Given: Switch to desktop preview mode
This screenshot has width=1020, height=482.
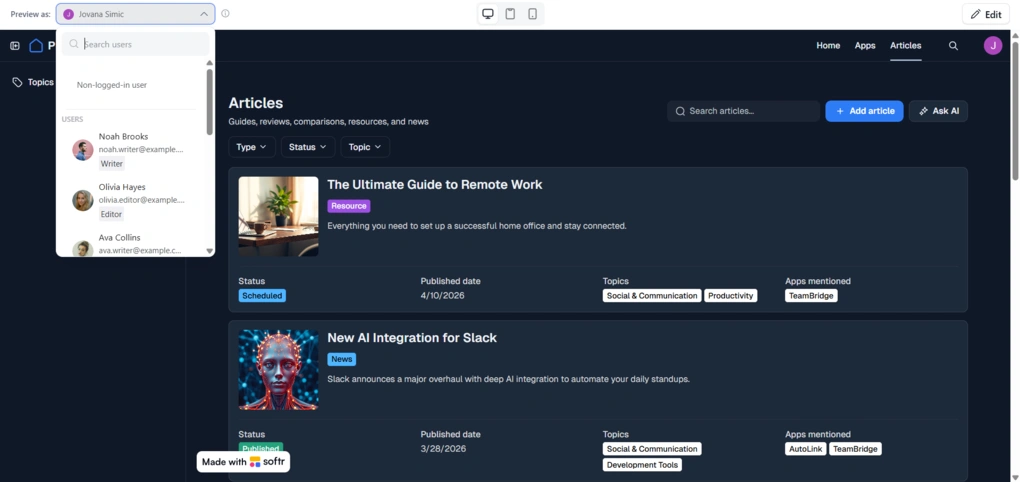Looking at the screenshot, I should click(488, 14).
